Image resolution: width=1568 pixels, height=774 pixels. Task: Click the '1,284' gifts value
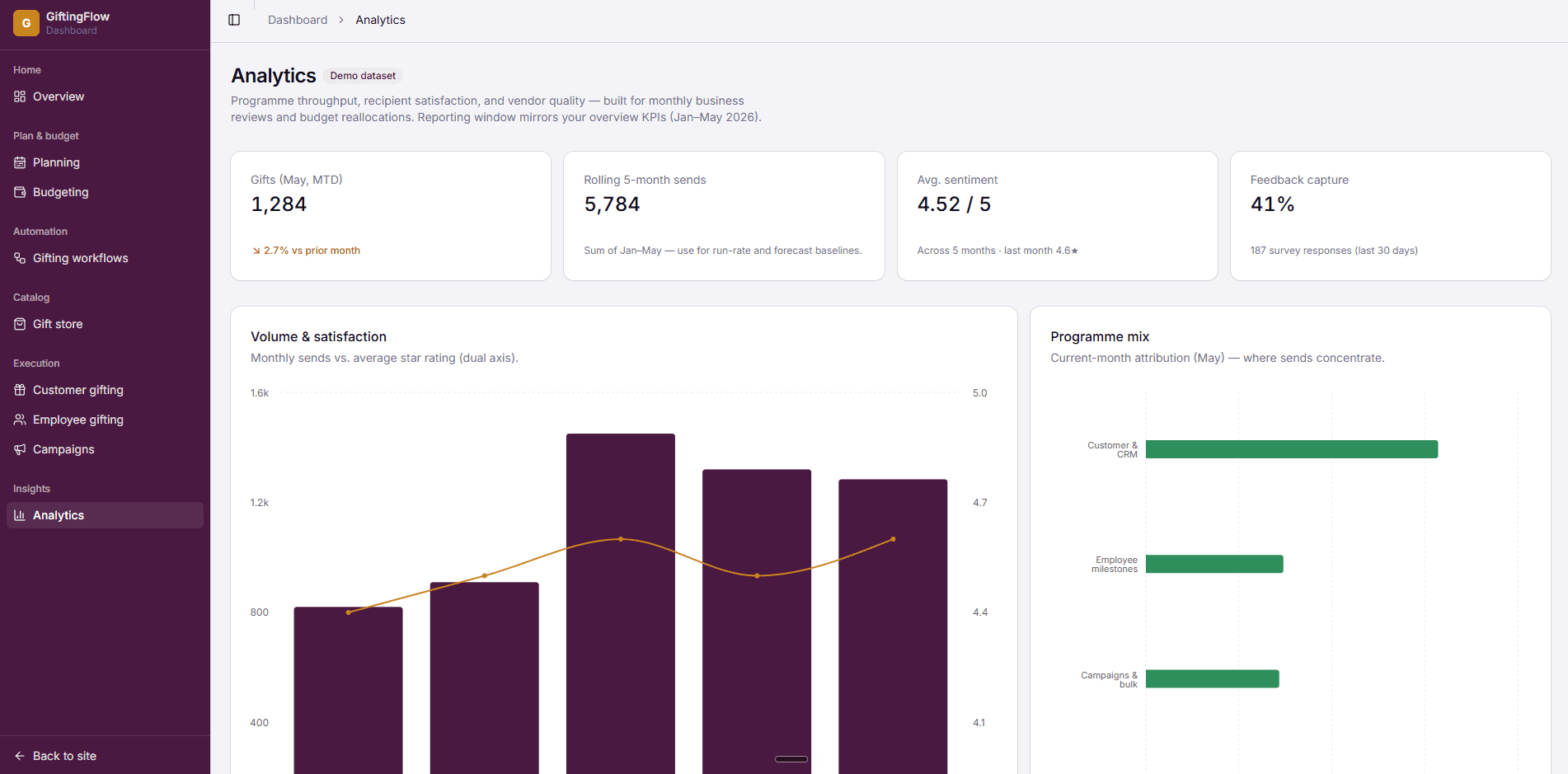279,204
